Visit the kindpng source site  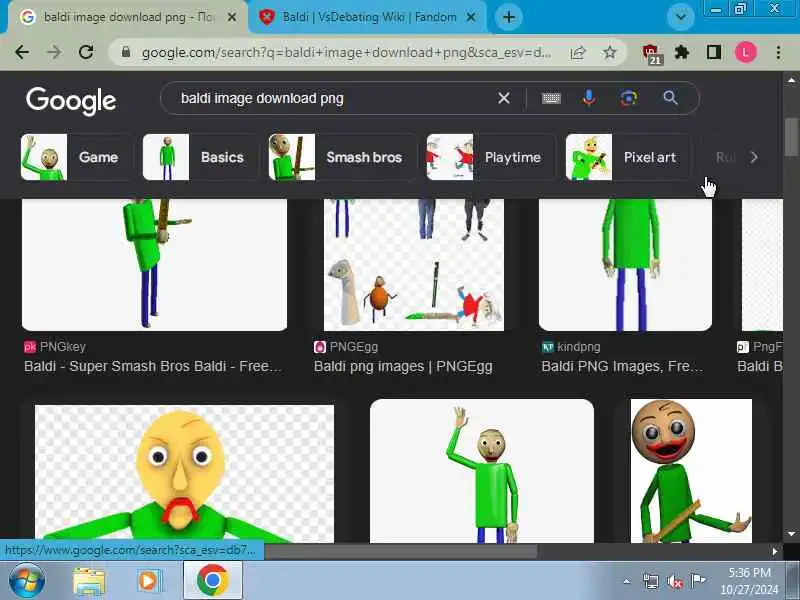(571, 347)
